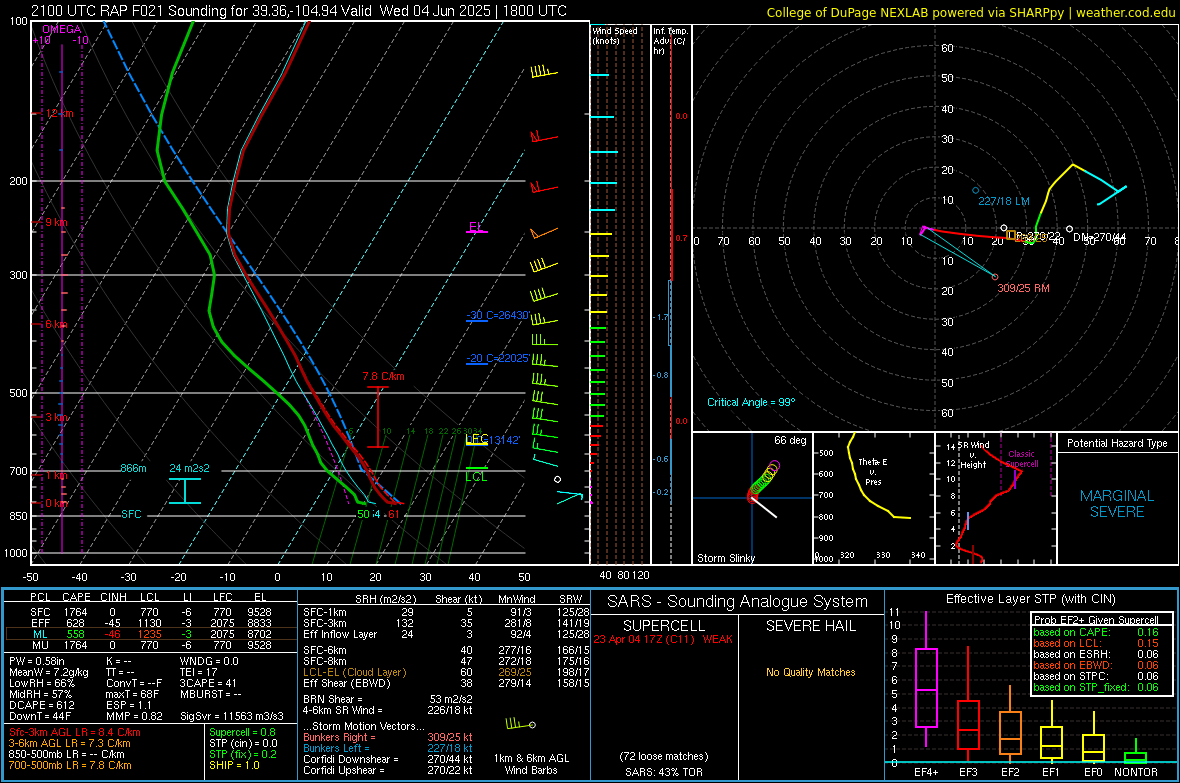Click maxT = 68F value
Screen dimensions: 1180x783
132,694
